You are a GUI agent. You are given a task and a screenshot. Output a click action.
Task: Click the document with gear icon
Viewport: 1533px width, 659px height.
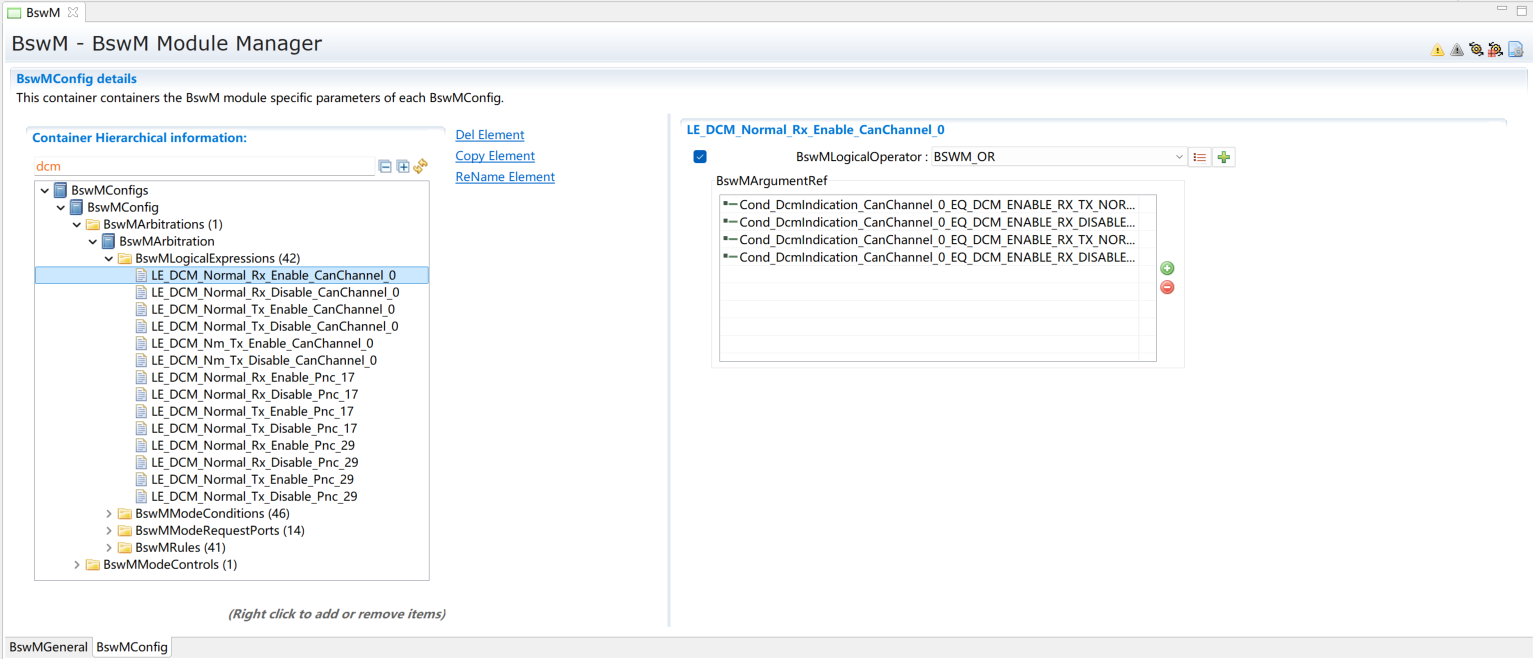point(1515,49)
